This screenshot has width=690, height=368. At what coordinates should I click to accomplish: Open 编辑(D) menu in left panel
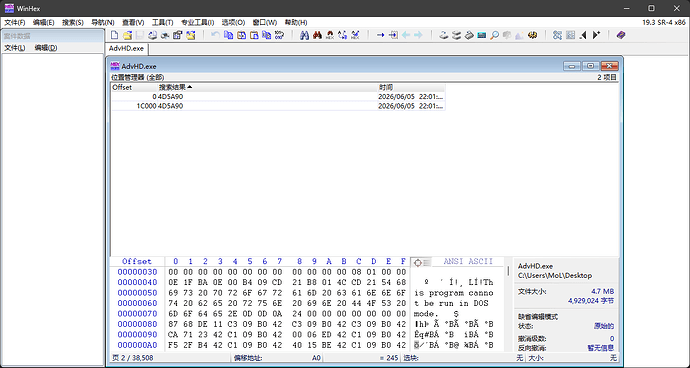click(x=46, y=48)
